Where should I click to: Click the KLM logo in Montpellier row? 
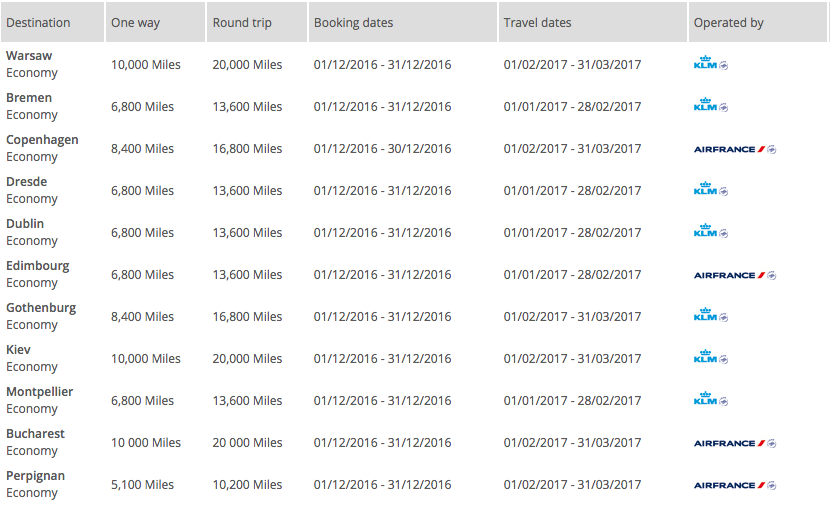point(710,399)
